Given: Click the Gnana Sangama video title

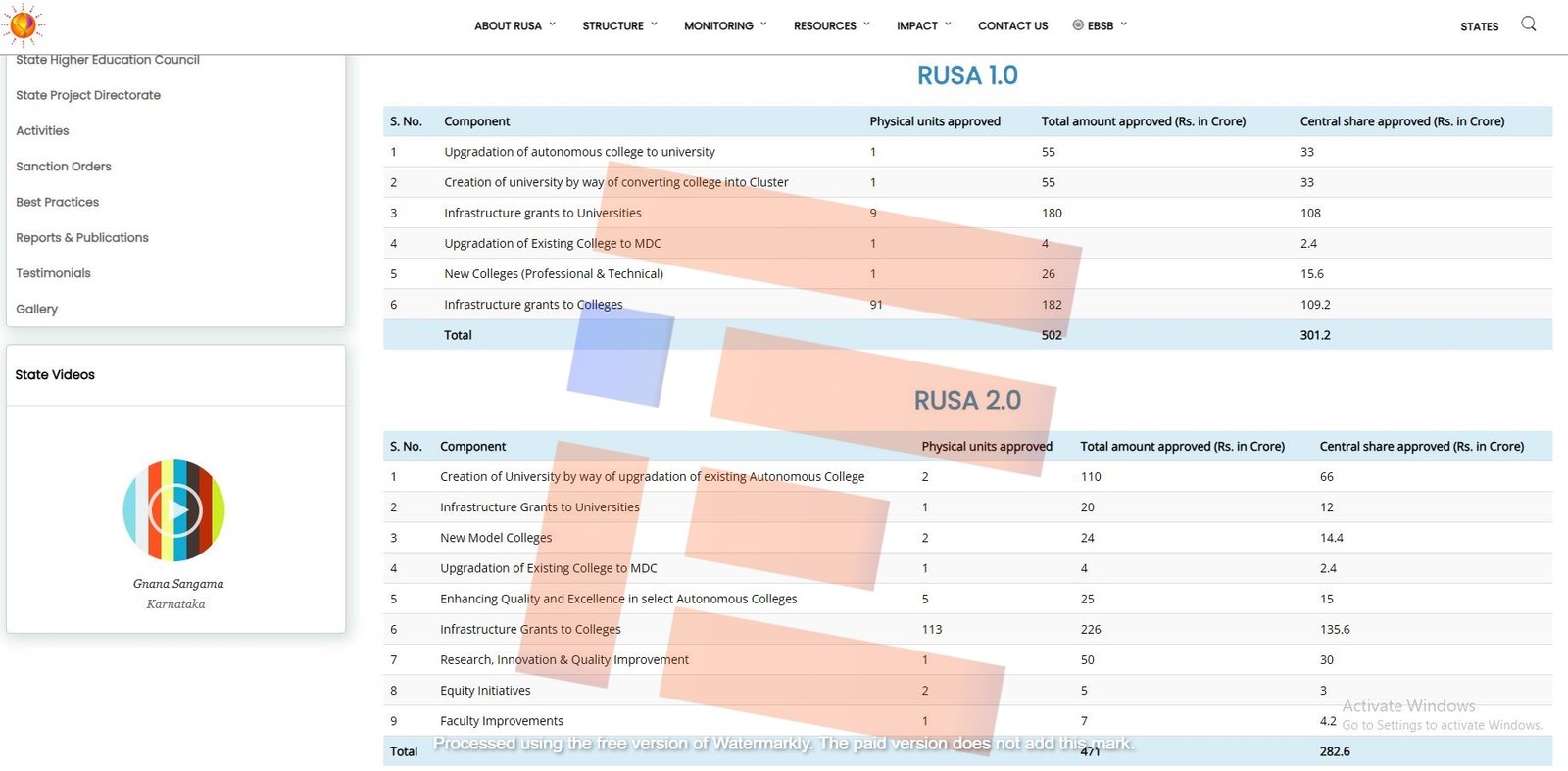Looking at the screenshot, I should [x=178, y=584].
